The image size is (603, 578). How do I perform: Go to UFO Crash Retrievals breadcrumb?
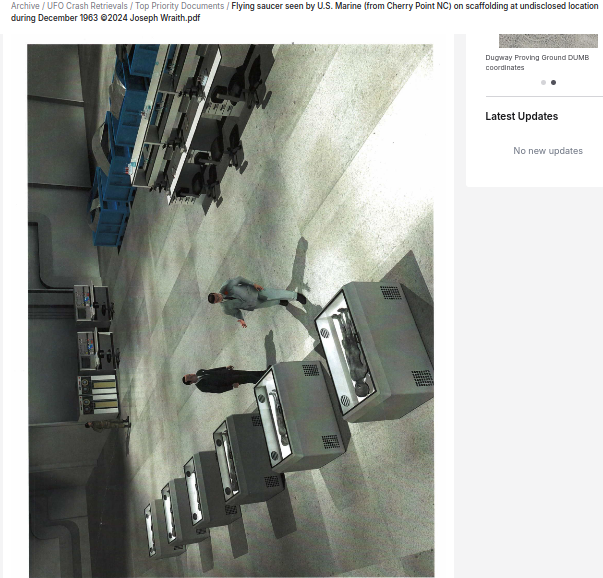click(87, 6)
